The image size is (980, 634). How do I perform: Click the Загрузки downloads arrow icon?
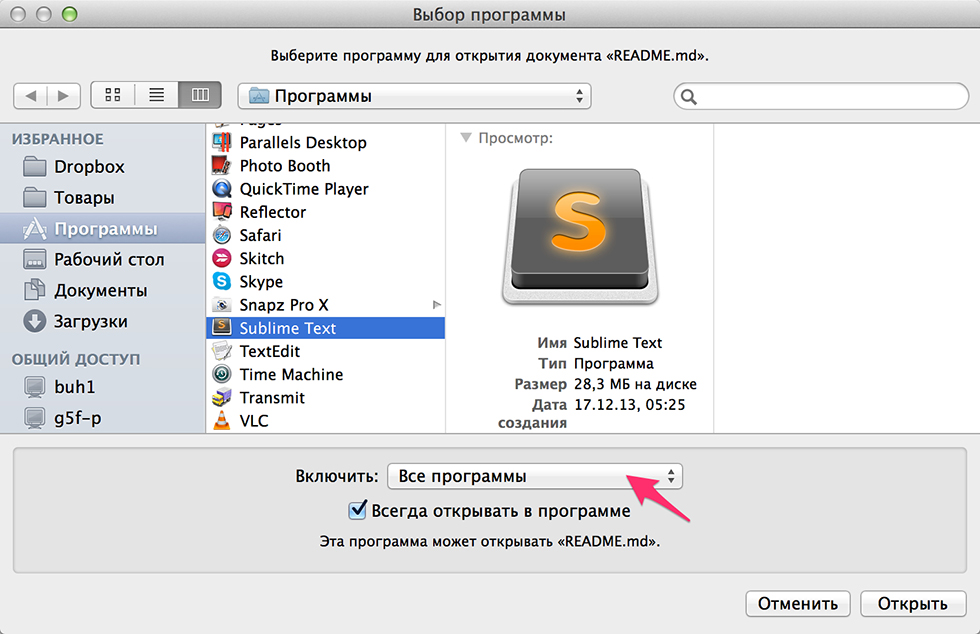pos(34,321)
